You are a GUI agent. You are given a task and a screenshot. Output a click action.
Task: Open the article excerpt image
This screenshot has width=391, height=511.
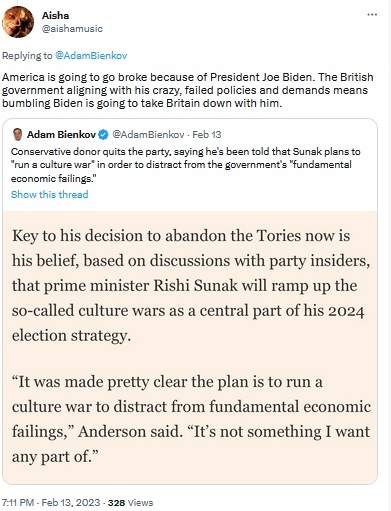coord(190,347)
